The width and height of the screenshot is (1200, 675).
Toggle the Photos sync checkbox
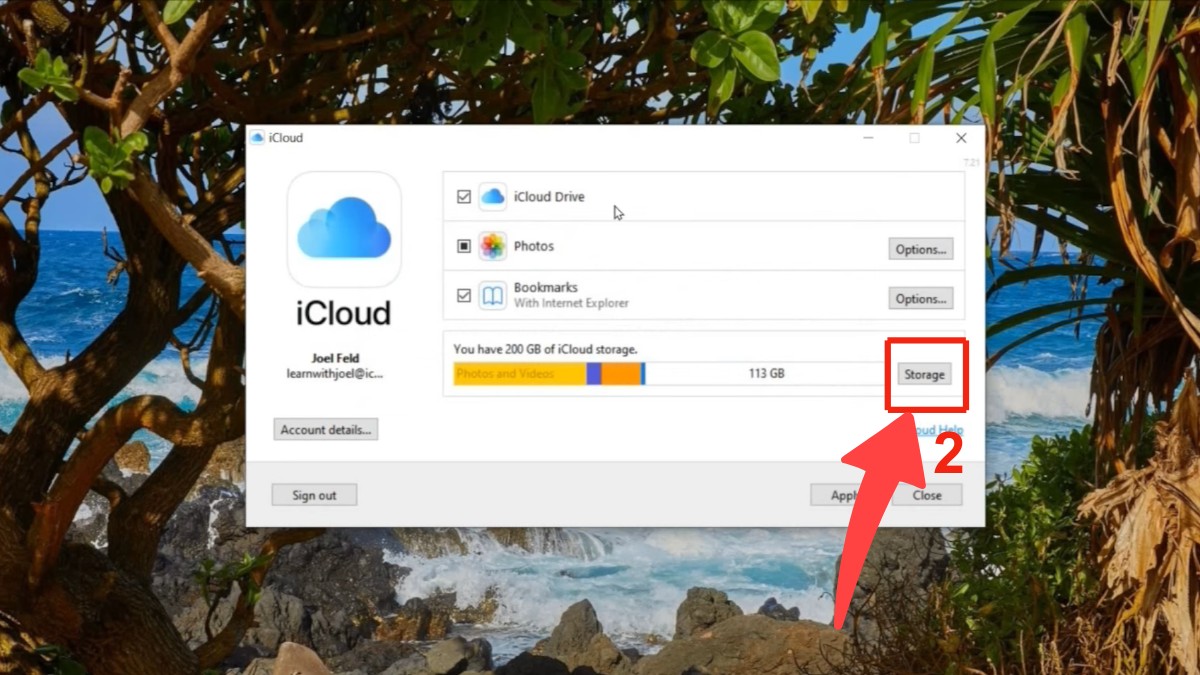462,246
